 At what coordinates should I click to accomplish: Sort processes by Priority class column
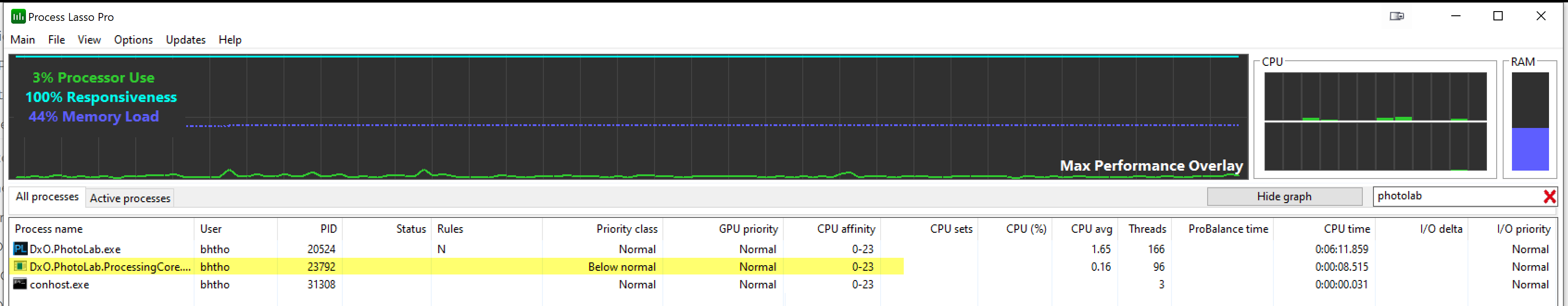click(626, 229)
